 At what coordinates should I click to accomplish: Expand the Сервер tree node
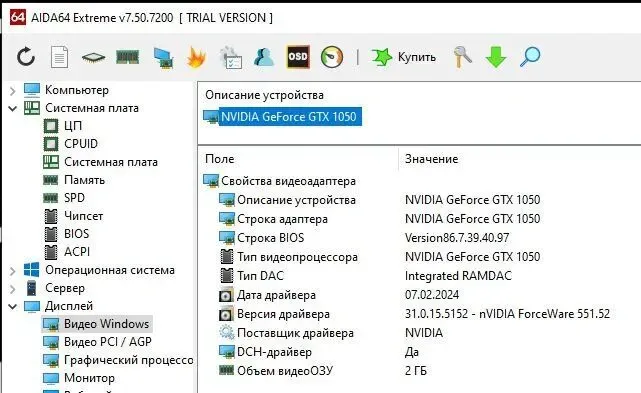(13, 289)
